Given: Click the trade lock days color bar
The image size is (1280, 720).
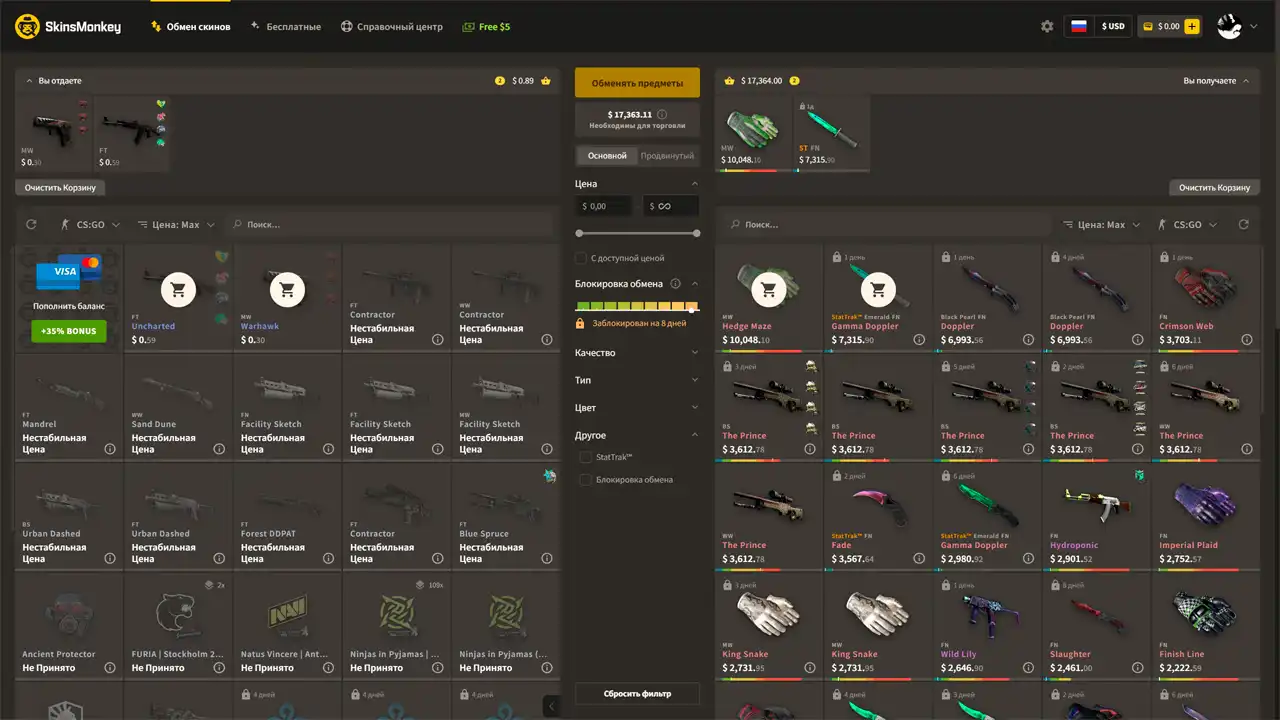Looking at the screenshot, I should (x=637, y=306).
